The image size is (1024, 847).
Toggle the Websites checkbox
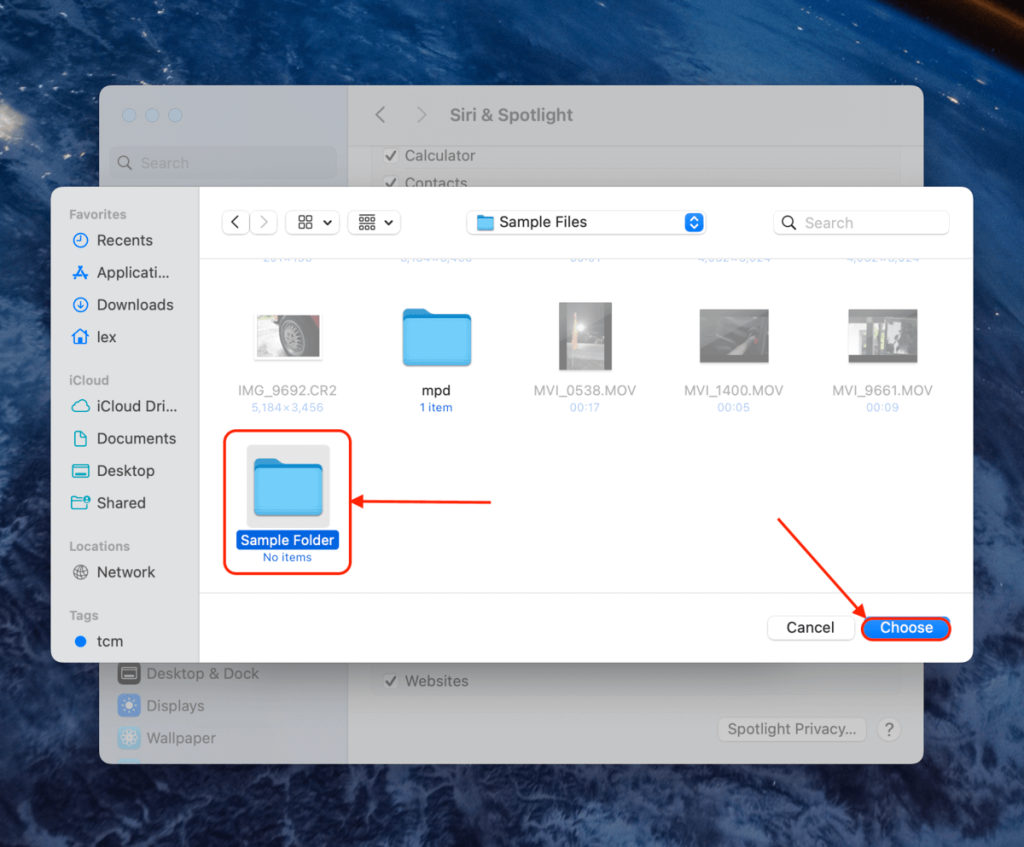point(390,681)
